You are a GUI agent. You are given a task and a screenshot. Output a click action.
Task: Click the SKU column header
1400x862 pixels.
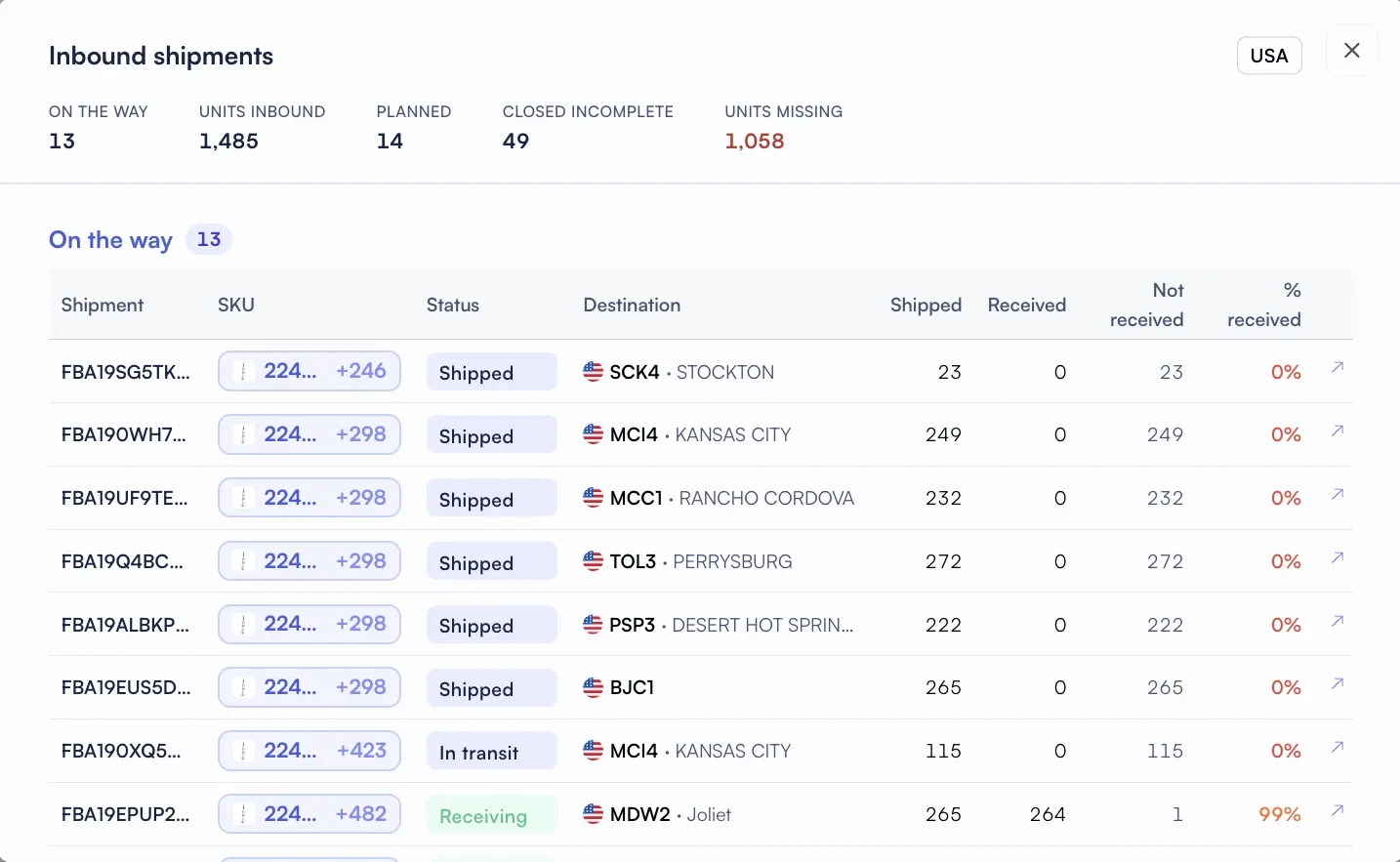[x=236, y=305]
